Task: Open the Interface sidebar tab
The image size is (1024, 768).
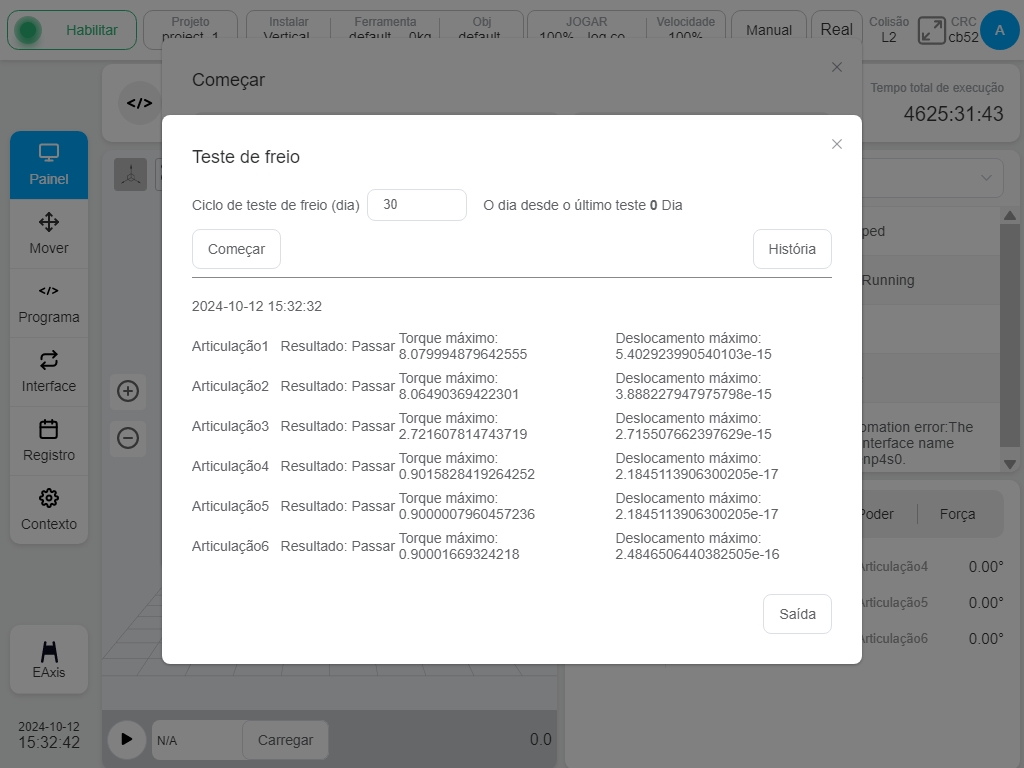Action: [x=49, y=372]
